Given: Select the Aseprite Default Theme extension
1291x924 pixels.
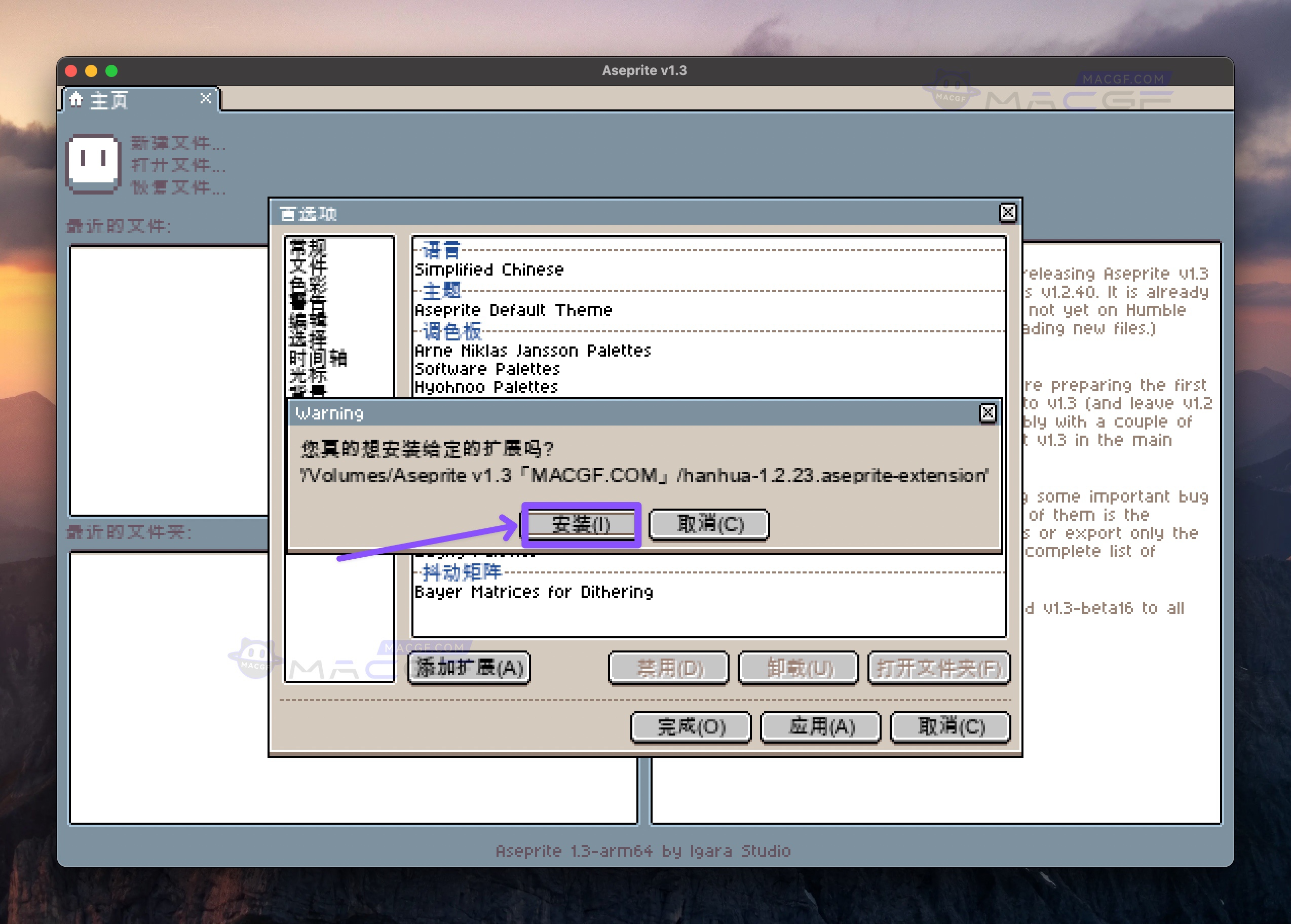Looking at the screenshot, I should [513, 310].
